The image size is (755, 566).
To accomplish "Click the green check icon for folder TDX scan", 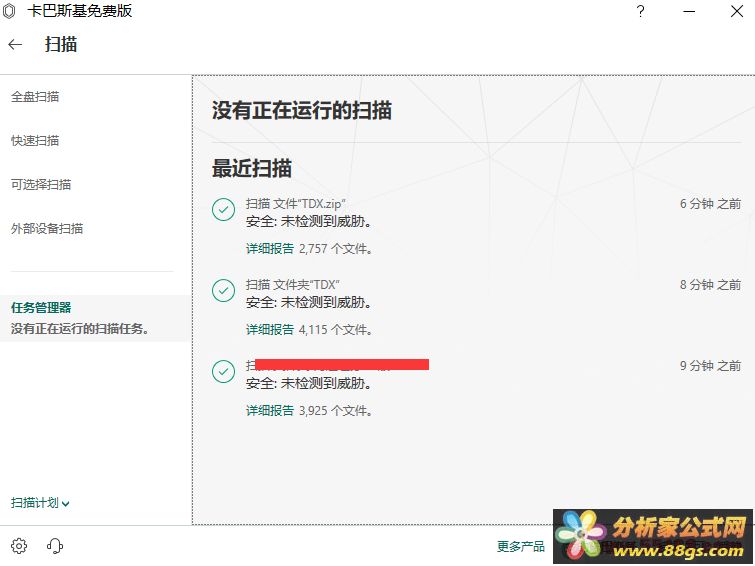I will 223,290.
